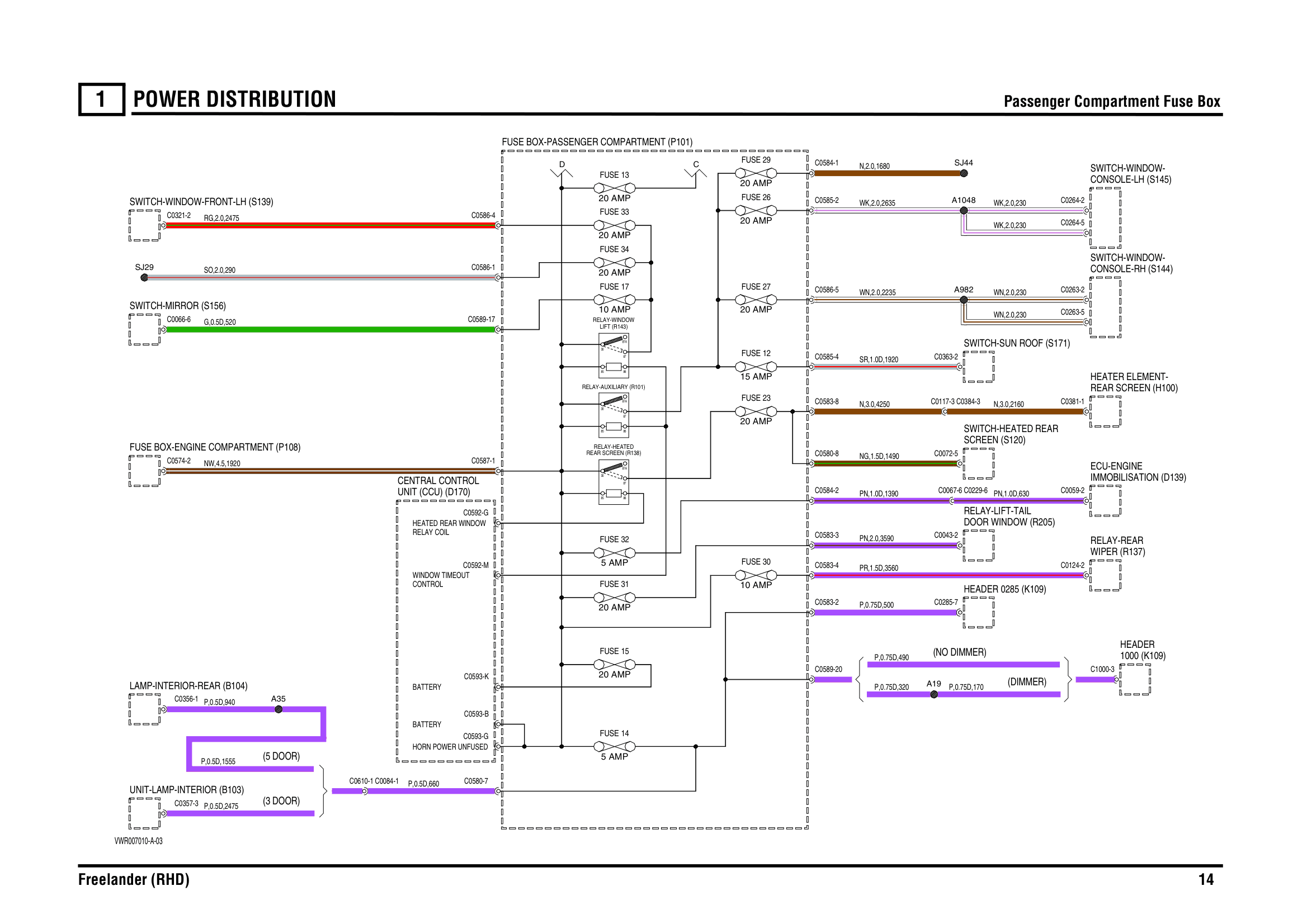Click the SWITCH-MIRROR (S156) label
This screenshot has width=1307, height=924.
tap(178, 306)
